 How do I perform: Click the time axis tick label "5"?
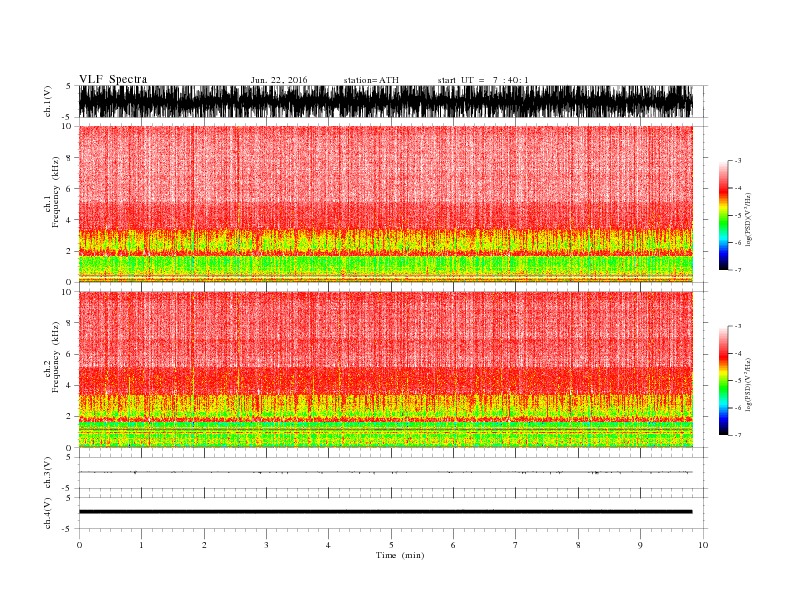(391, 545)
